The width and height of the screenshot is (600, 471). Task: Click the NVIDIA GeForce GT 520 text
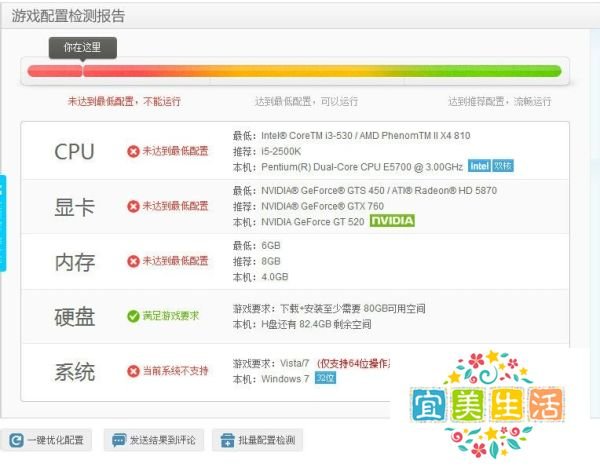312,222
